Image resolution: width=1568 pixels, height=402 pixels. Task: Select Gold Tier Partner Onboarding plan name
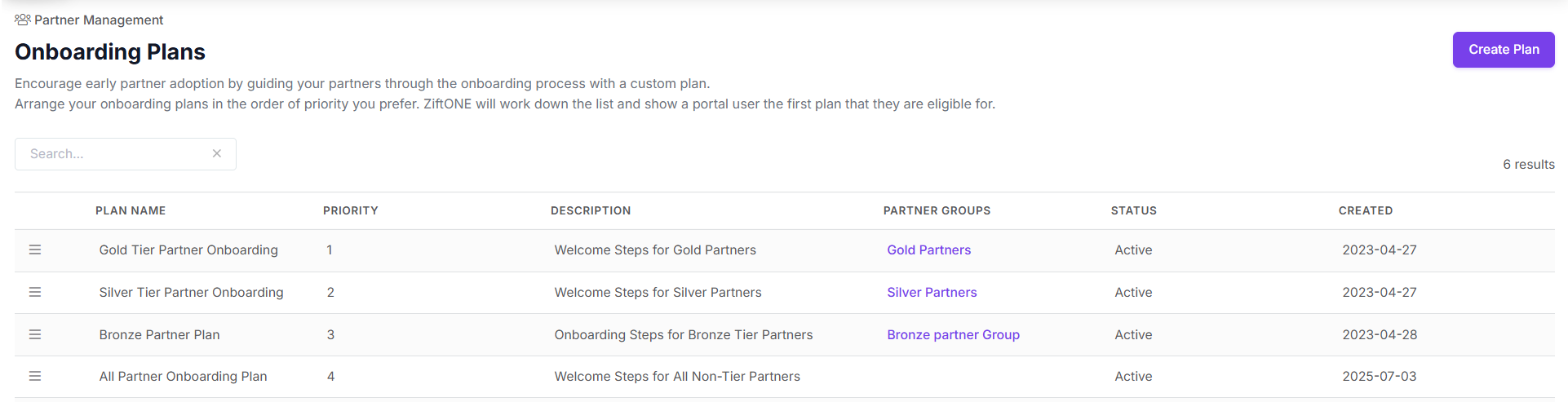[188, 250]
